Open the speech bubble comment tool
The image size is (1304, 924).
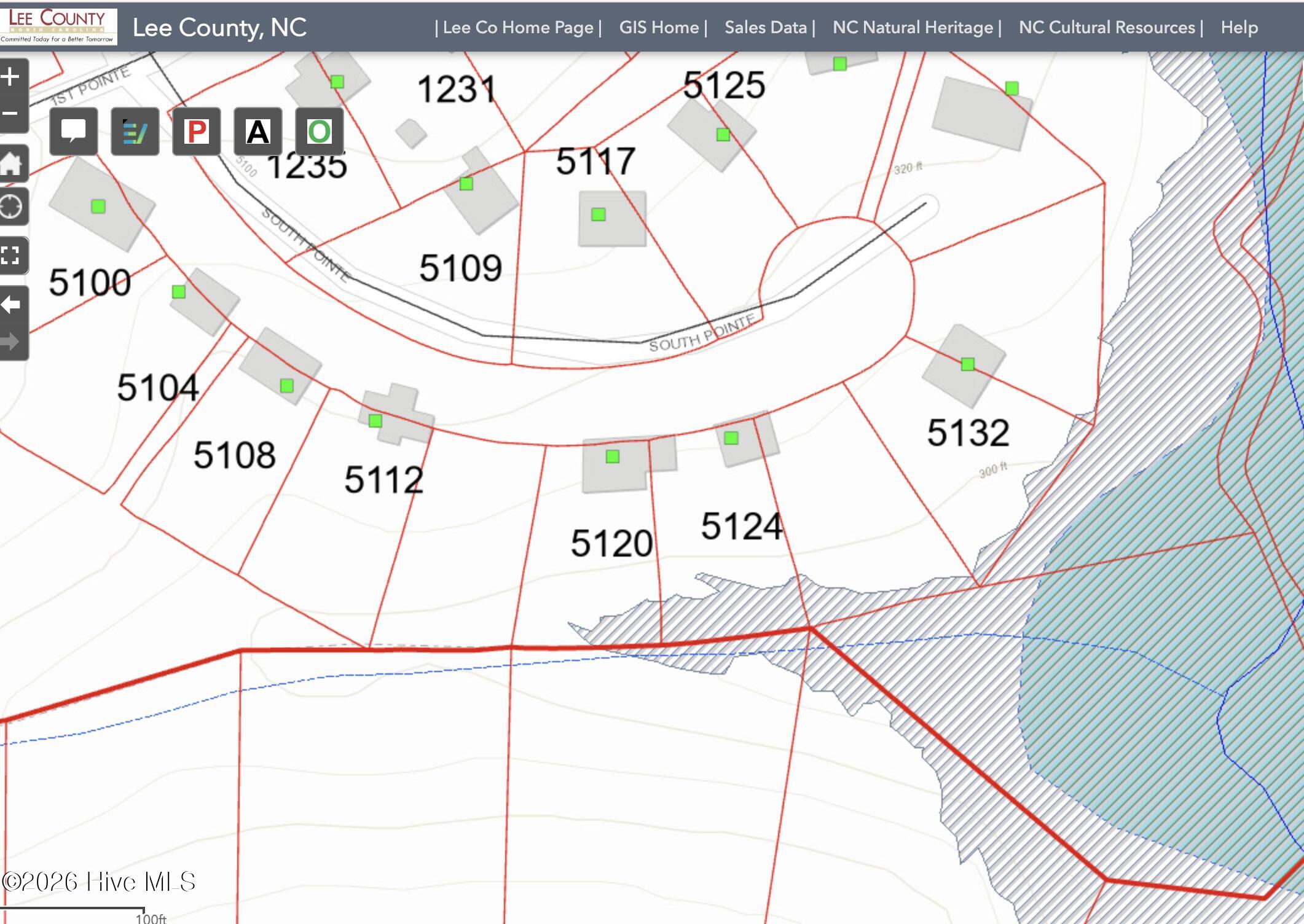[x=74, y=131]
